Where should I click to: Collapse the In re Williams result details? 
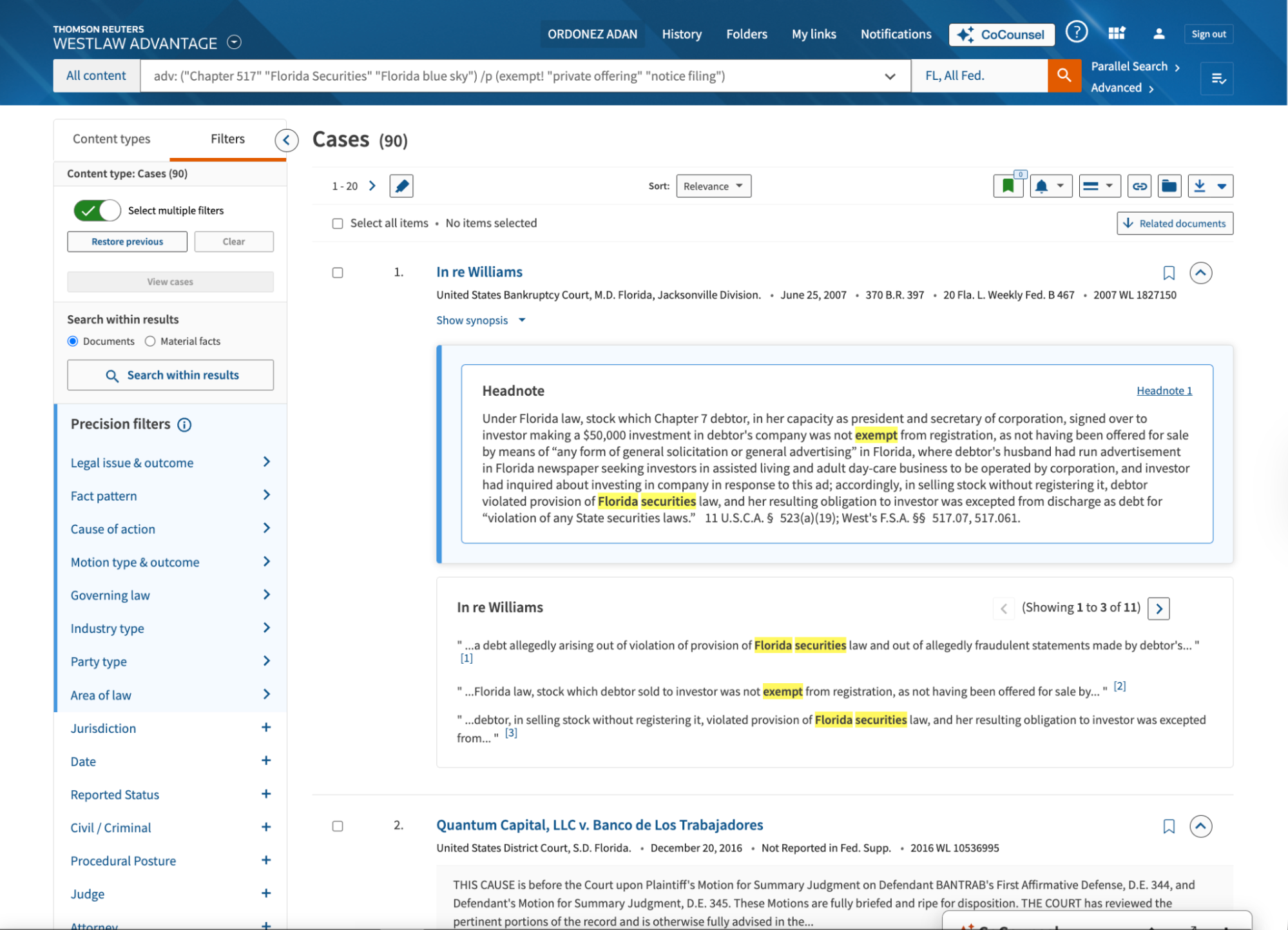pos(1200,273)
